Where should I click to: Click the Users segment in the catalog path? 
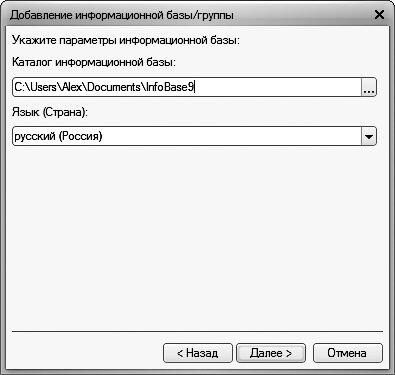(x=43, y=87)
